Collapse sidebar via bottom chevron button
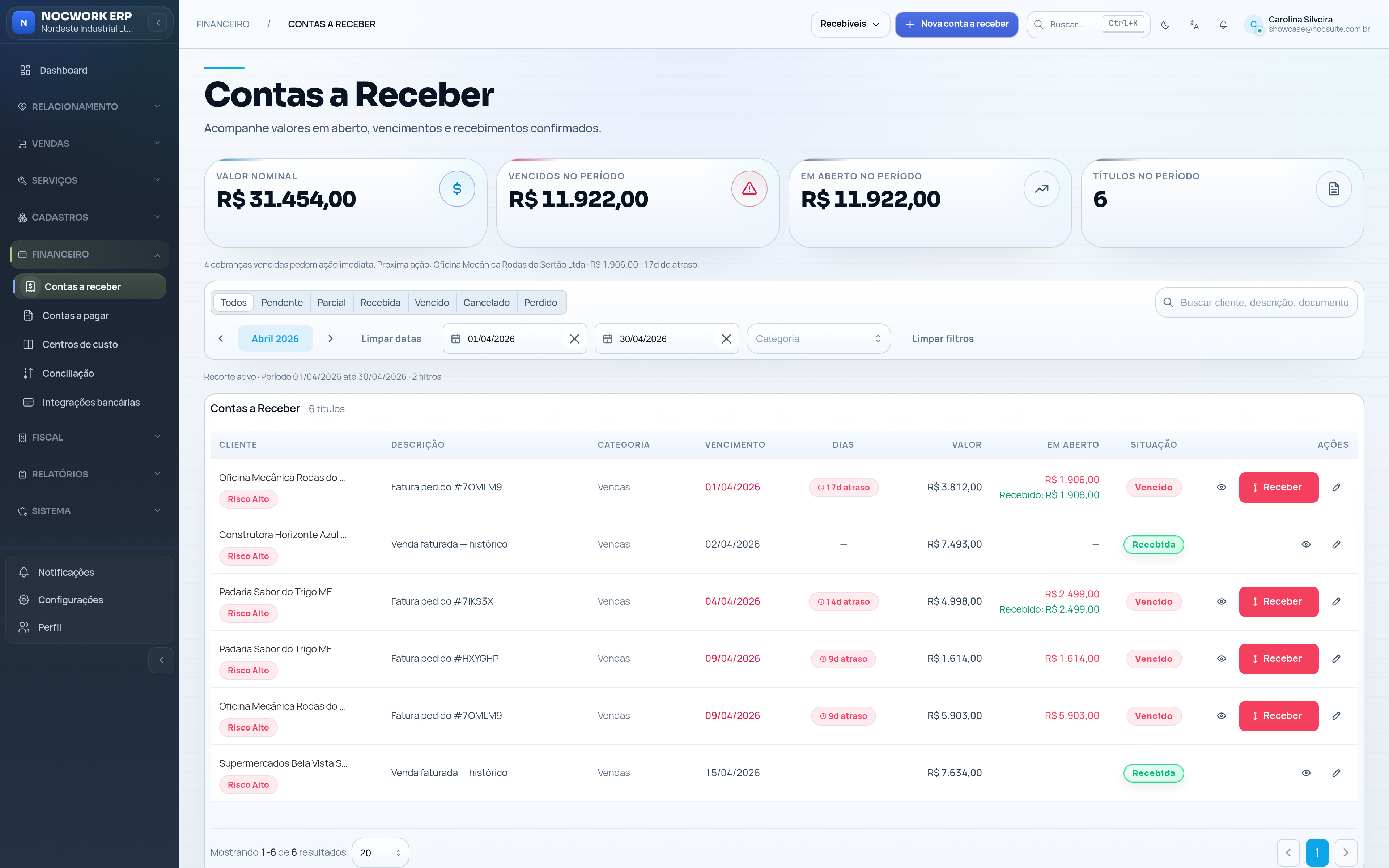 click(161, 660)
